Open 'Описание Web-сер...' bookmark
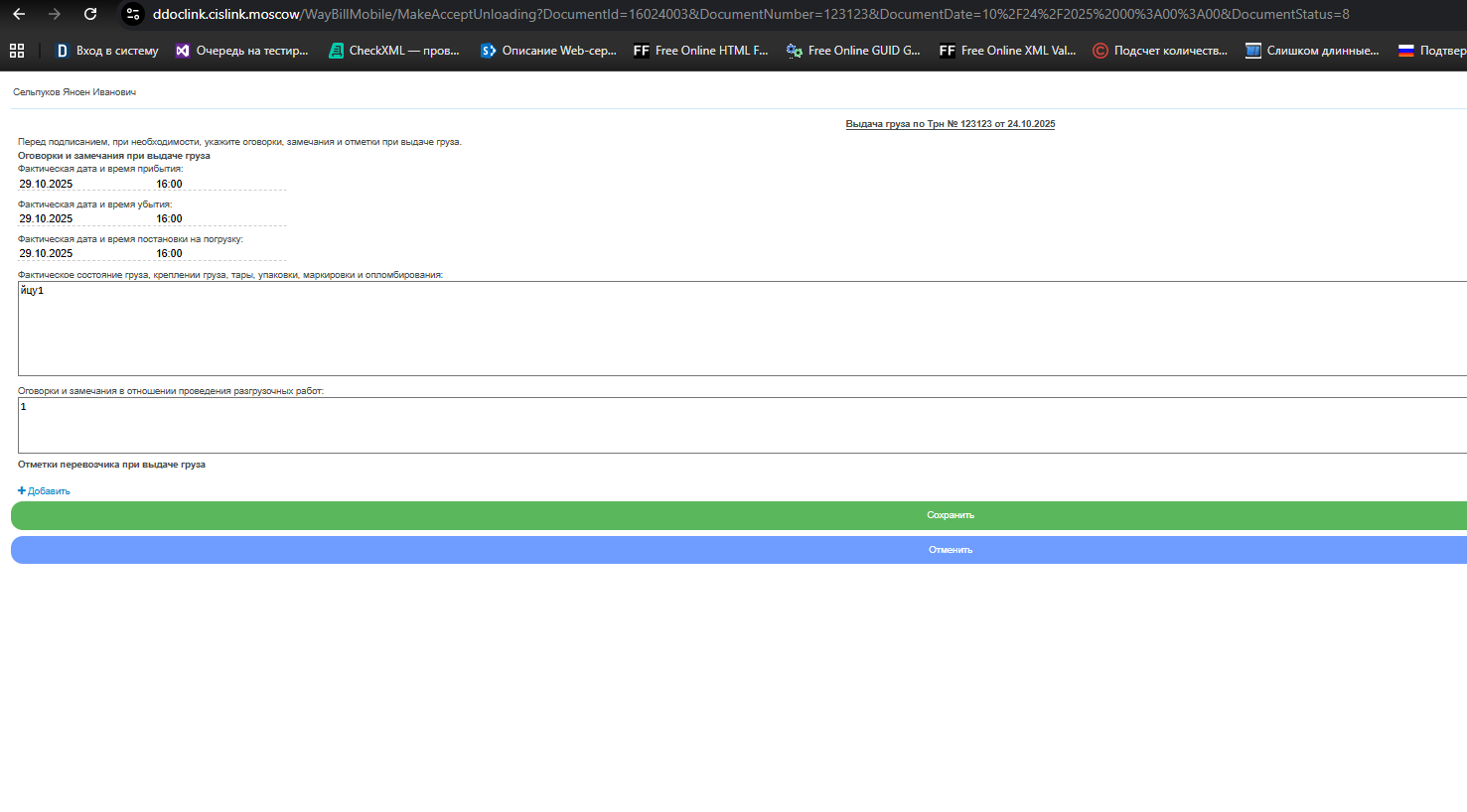 [x=548, y=51]
